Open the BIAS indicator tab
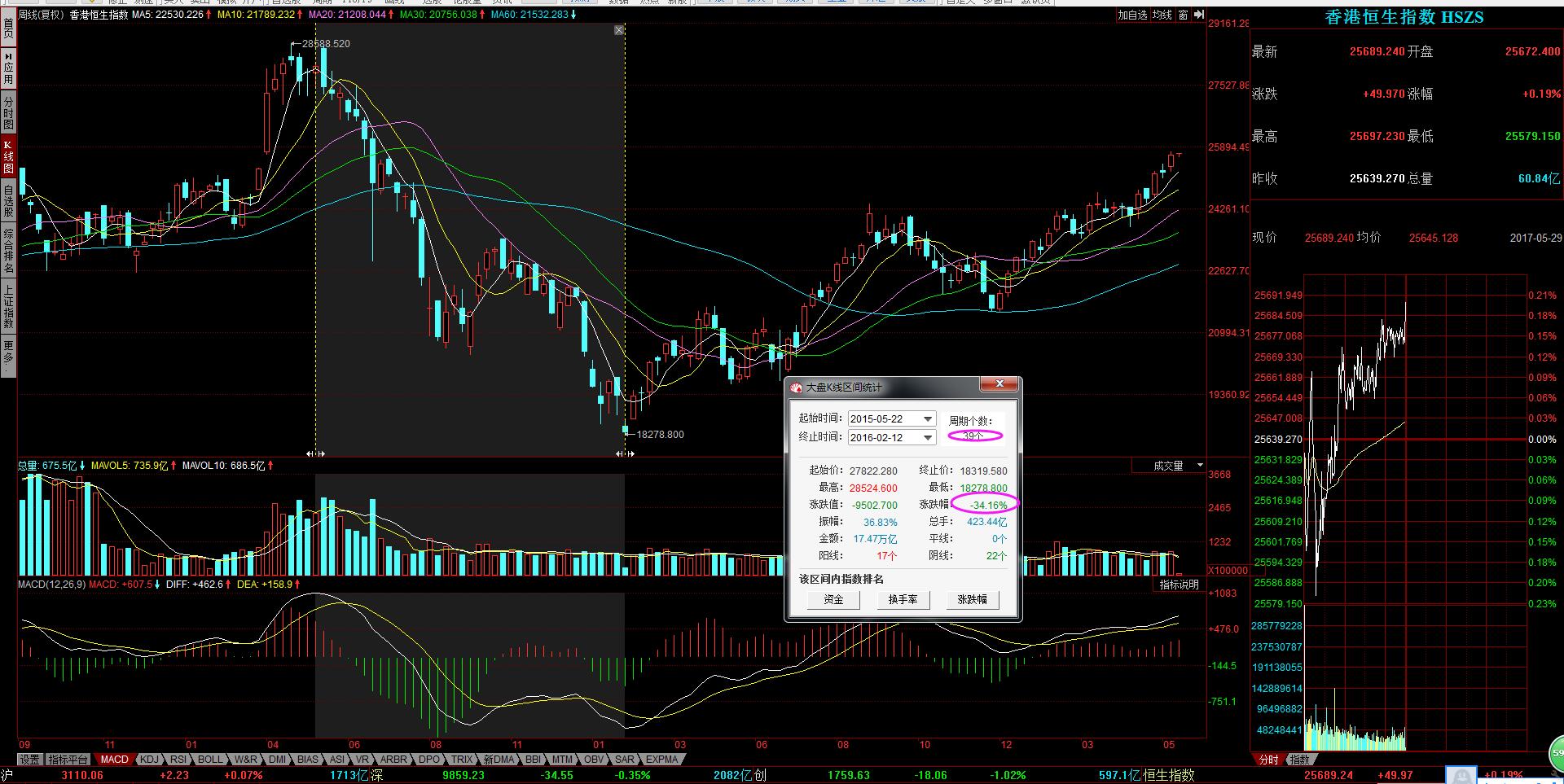 coord(308,760)
